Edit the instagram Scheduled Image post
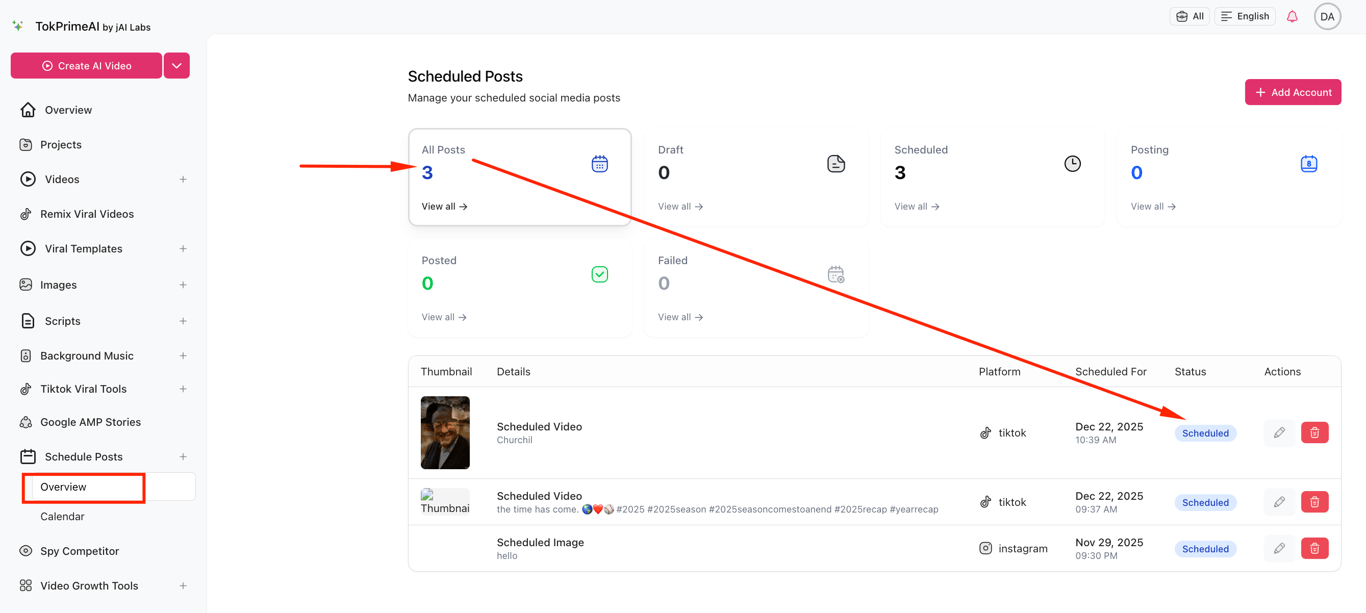The width and height of the screenshot is (1366, 613). (1279, 549)
